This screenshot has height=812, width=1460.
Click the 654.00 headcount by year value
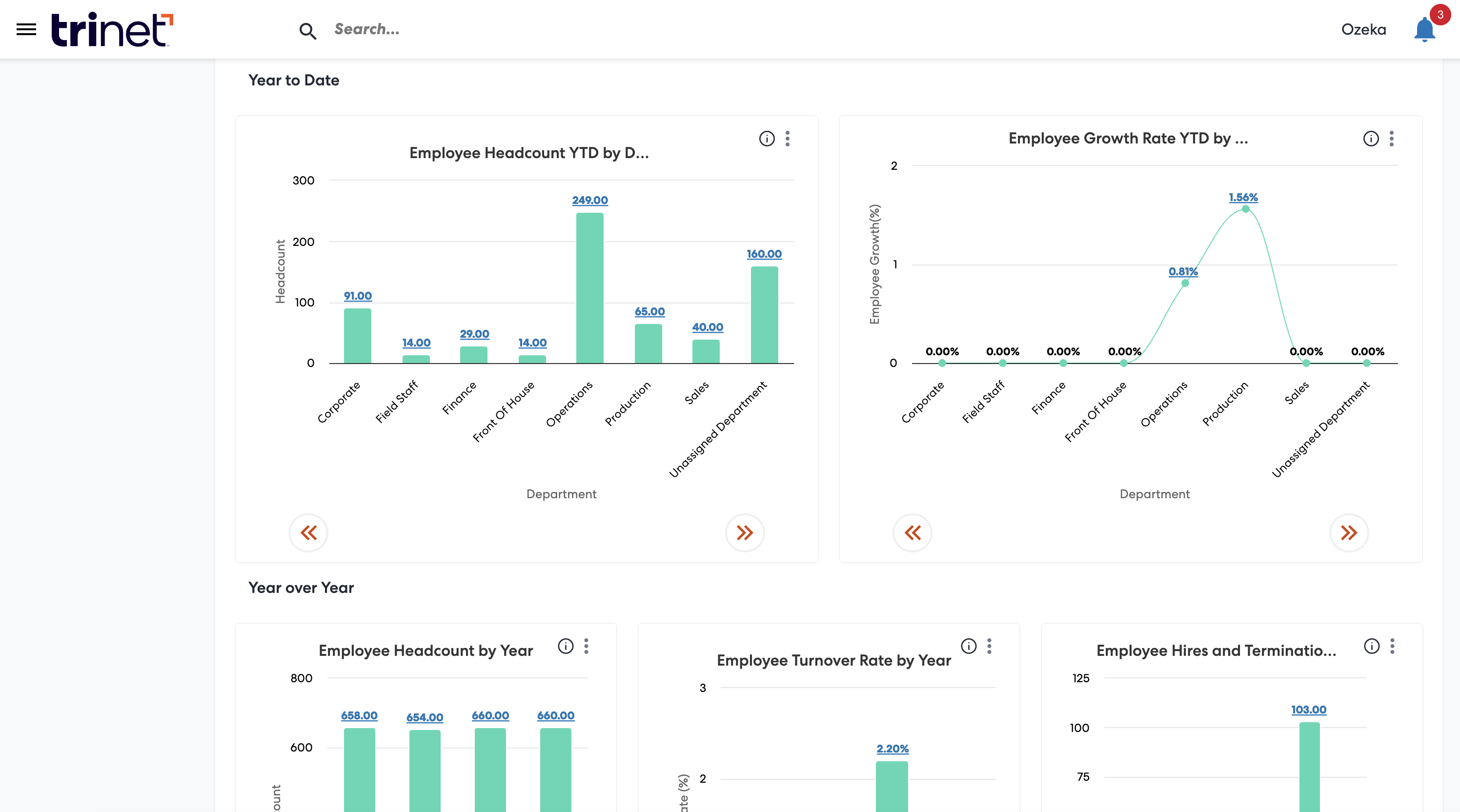(x=425, y=717)
